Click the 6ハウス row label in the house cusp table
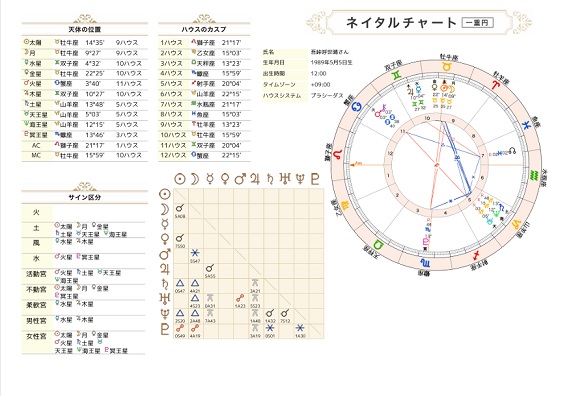 [x=171, y=94]
